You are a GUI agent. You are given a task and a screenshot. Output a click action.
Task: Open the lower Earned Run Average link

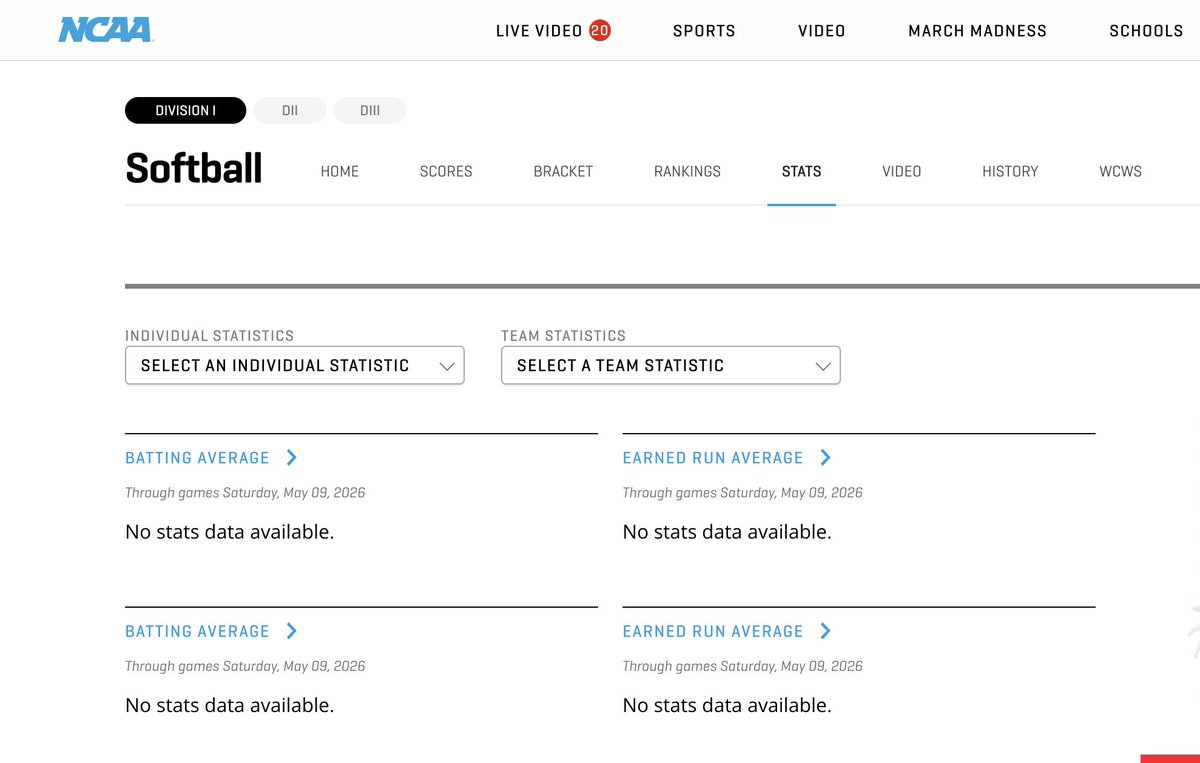pos(713,631)
